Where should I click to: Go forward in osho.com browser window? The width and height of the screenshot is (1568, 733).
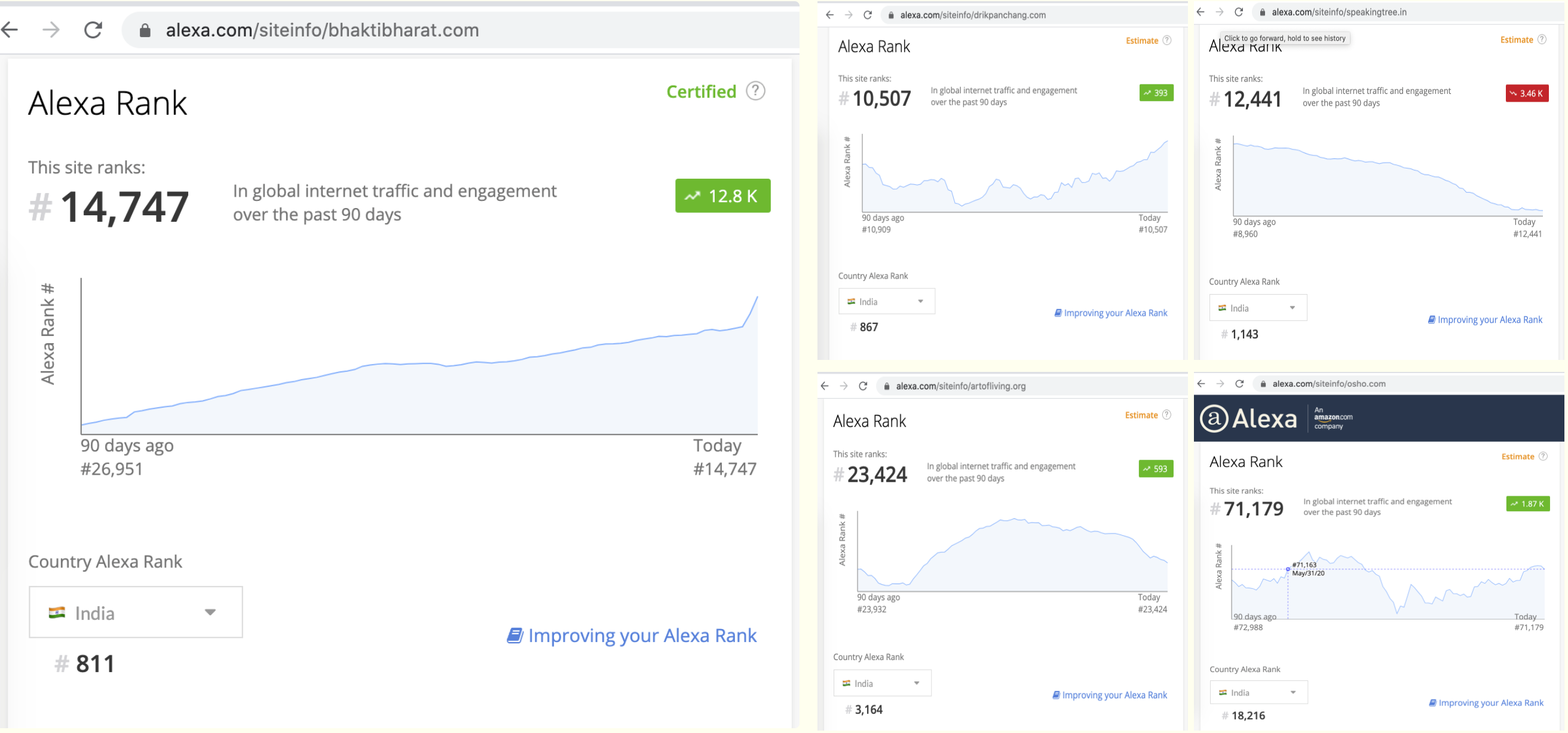tap(1220, 384)
